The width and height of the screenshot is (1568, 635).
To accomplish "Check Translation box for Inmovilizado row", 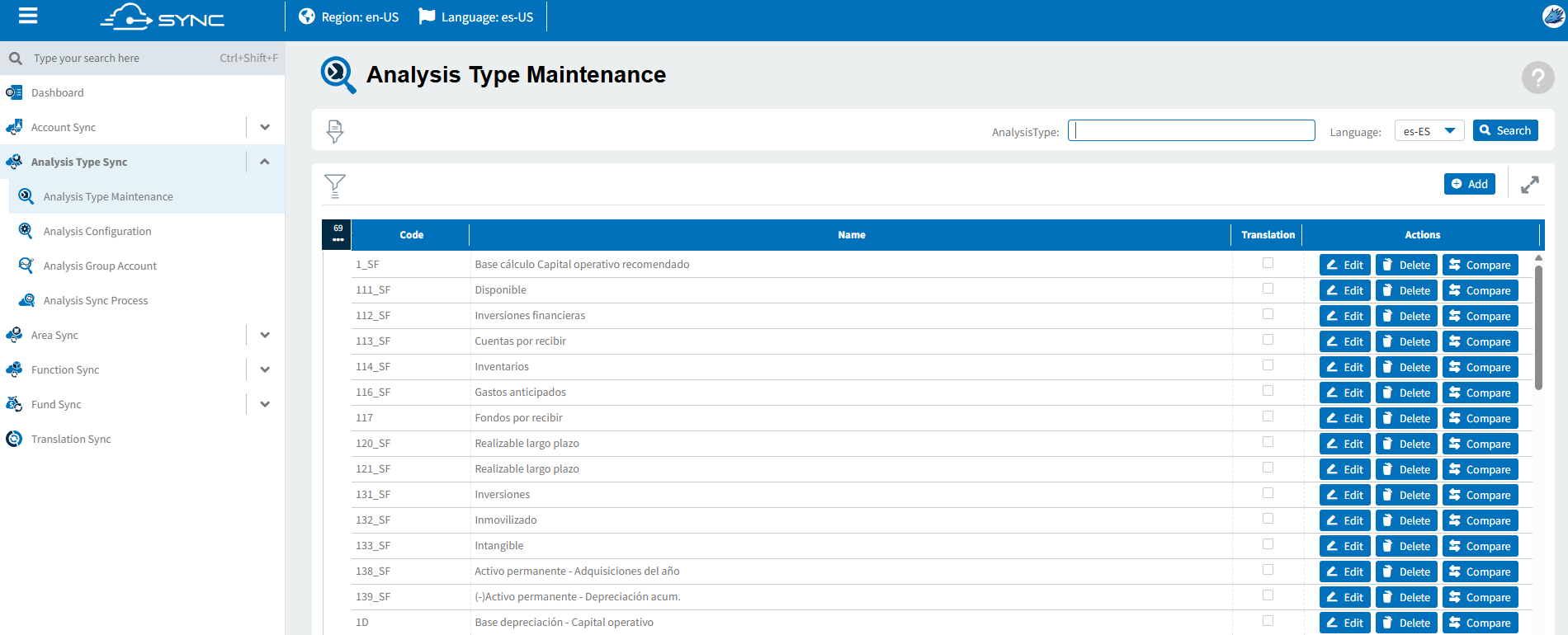I will (x=1268, y=519).
